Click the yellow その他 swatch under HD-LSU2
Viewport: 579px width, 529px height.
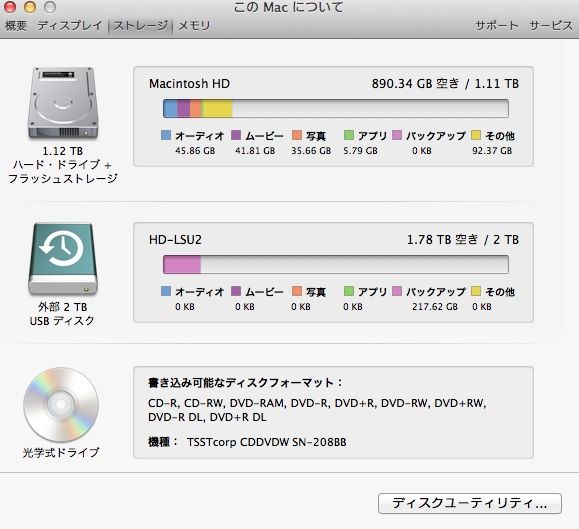click(x=476, y=291)
